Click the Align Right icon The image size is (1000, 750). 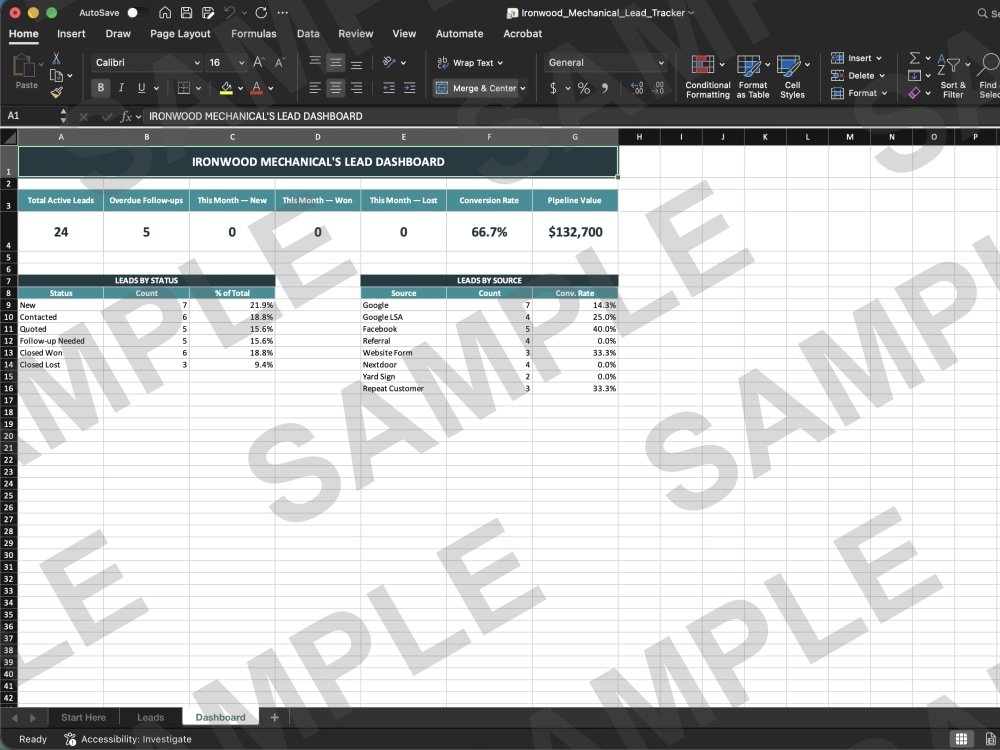[357, 88]
